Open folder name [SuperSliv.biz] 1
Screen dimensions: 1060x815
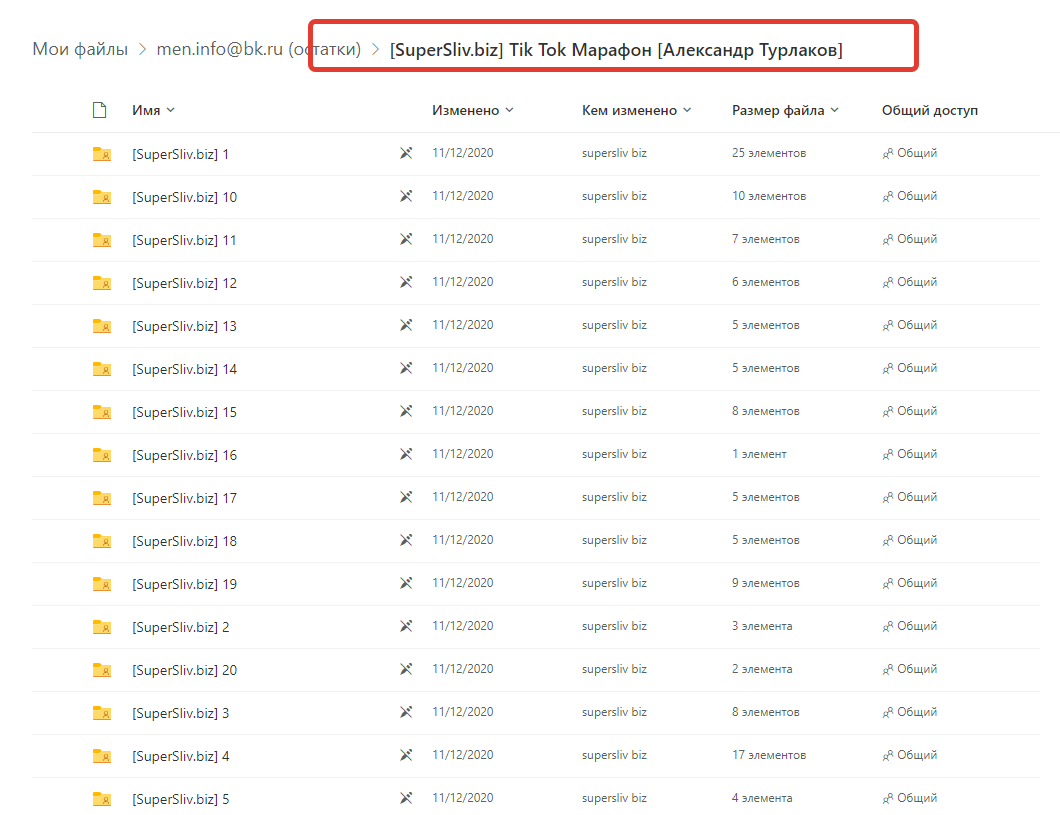point(180,154)
